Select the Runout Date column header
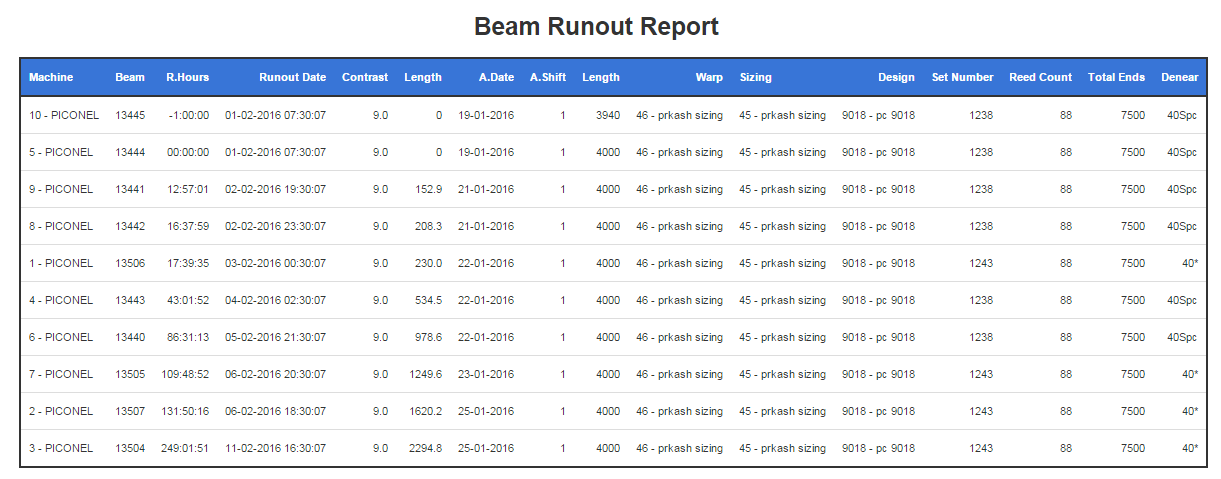Viewport: 1221px width, 479px height. pos(292,77)
